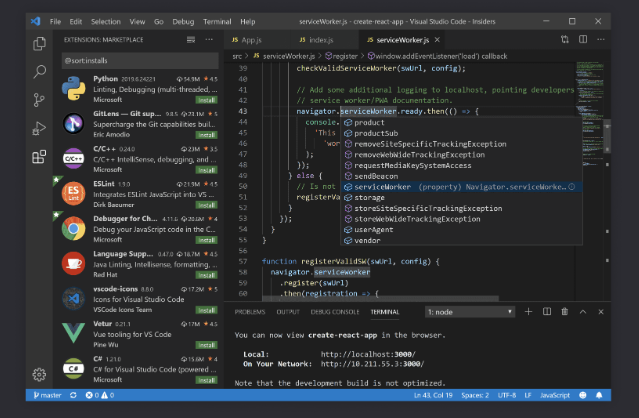
Task: Click the Python extension icon
Action: (x=73, y=88)
